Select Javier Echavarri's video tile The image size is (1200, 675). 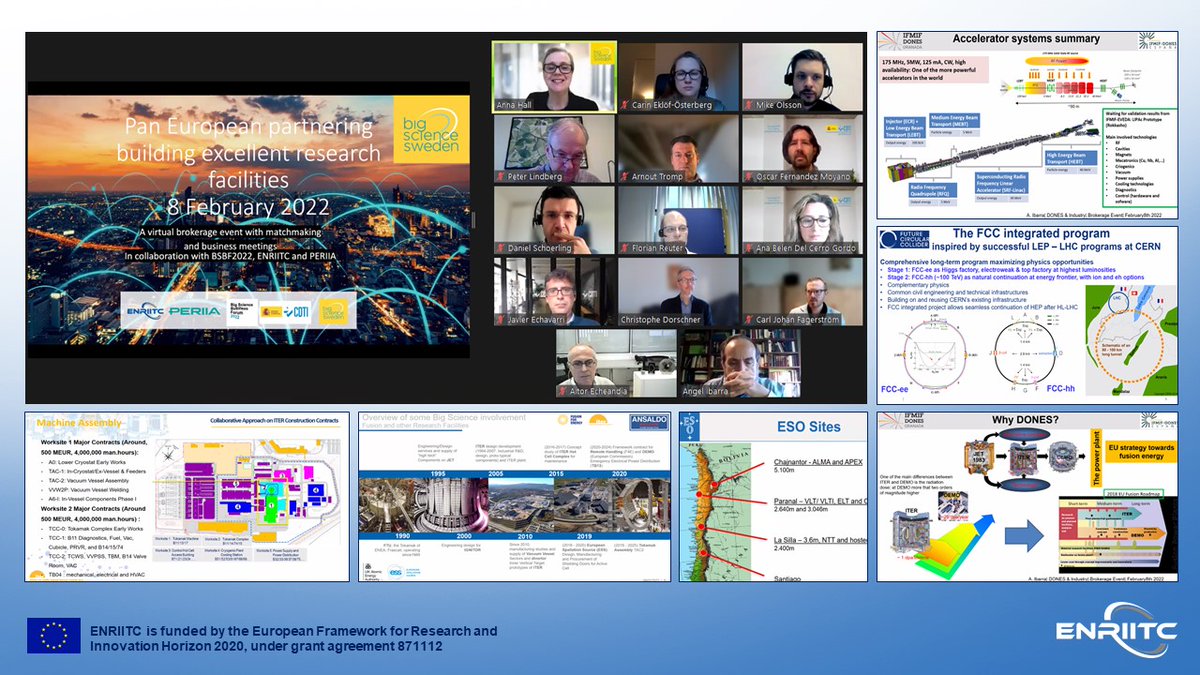553,292
